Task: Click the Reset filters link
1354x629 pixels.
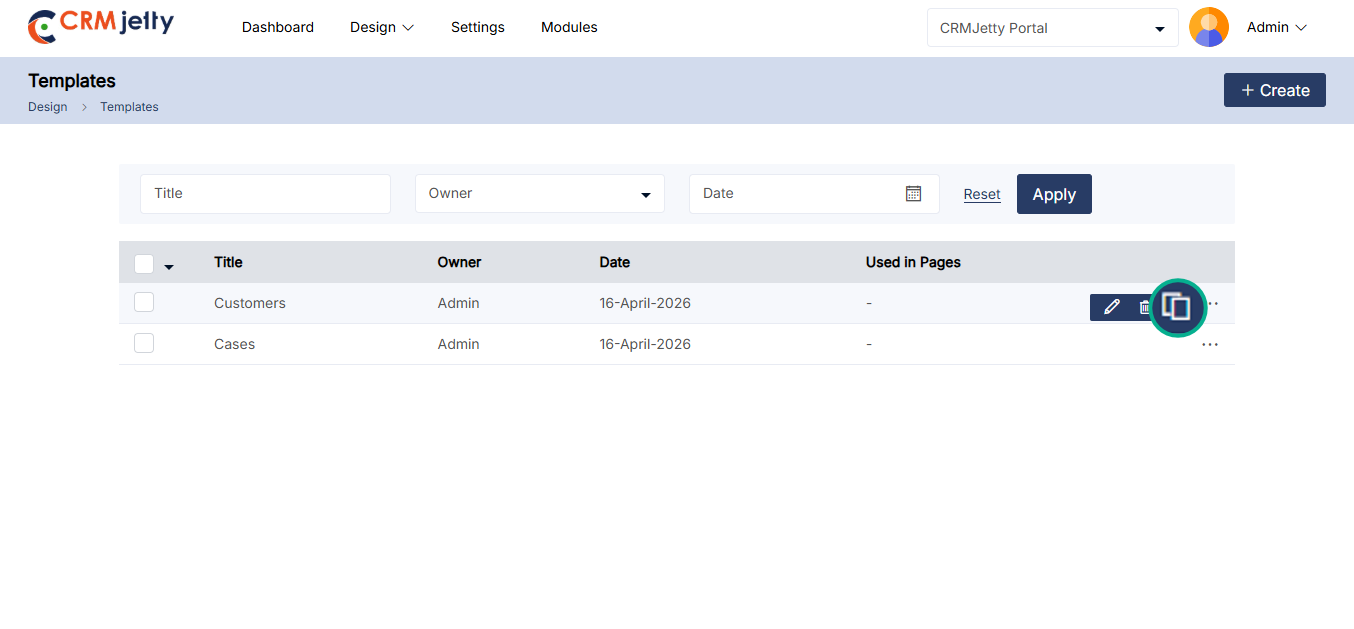Action: pos(982,194)
